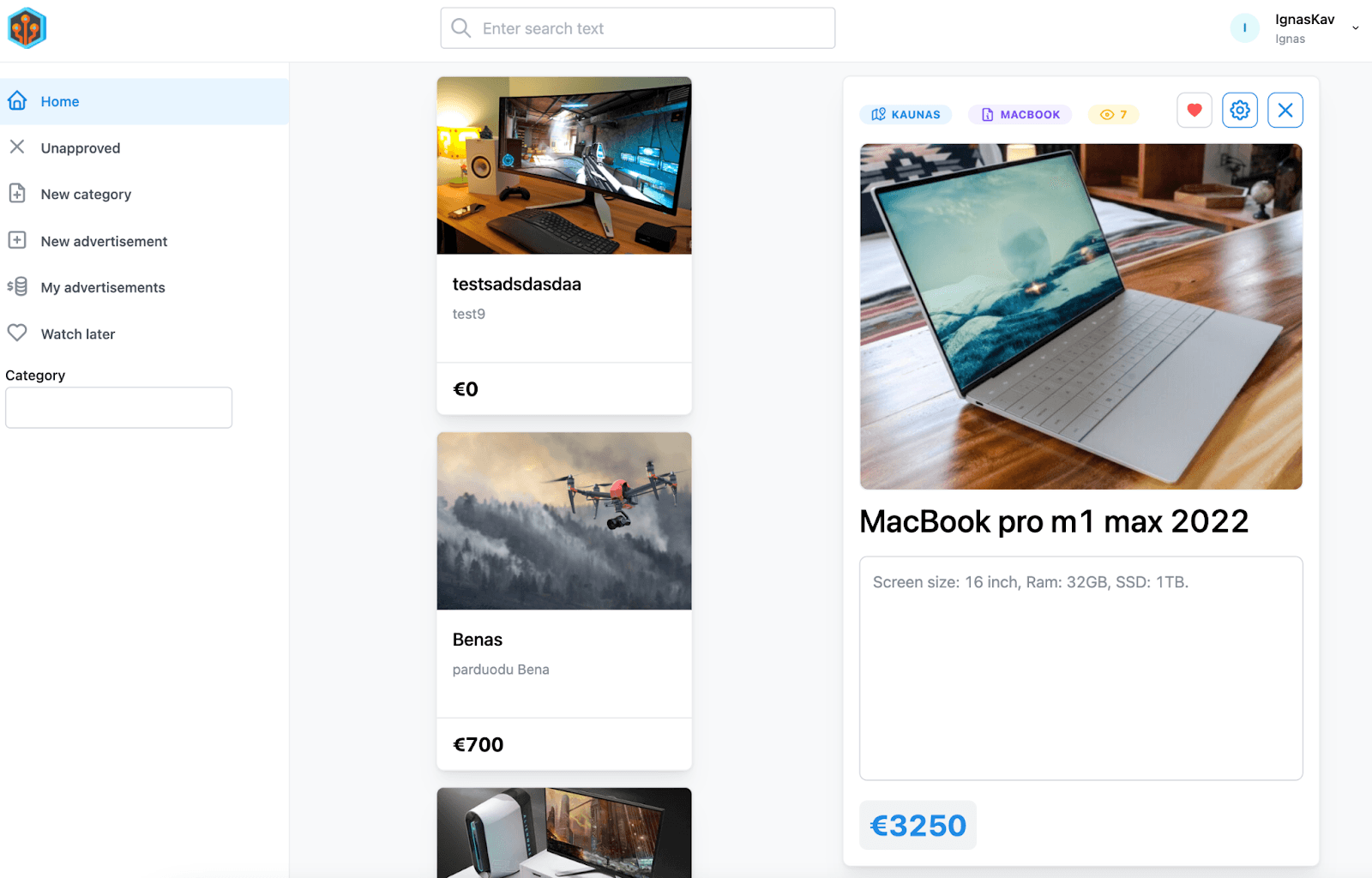Toggle the red heart favorite button
The width and height of the screenshot is (1372, 878).
coord(1194,110)
